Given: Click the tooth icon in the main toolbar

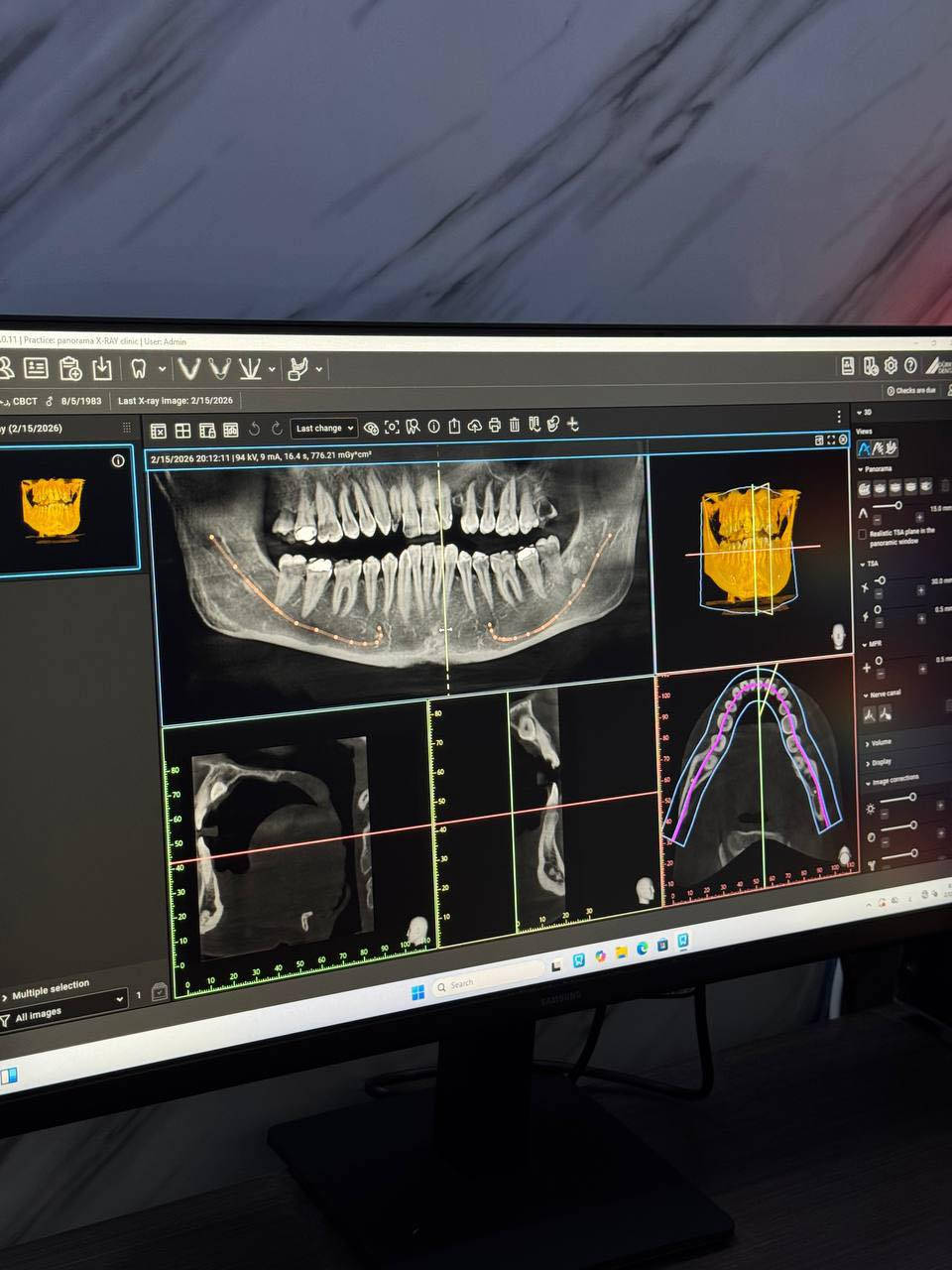Looking at the screenshot, I should click(139, 370).
